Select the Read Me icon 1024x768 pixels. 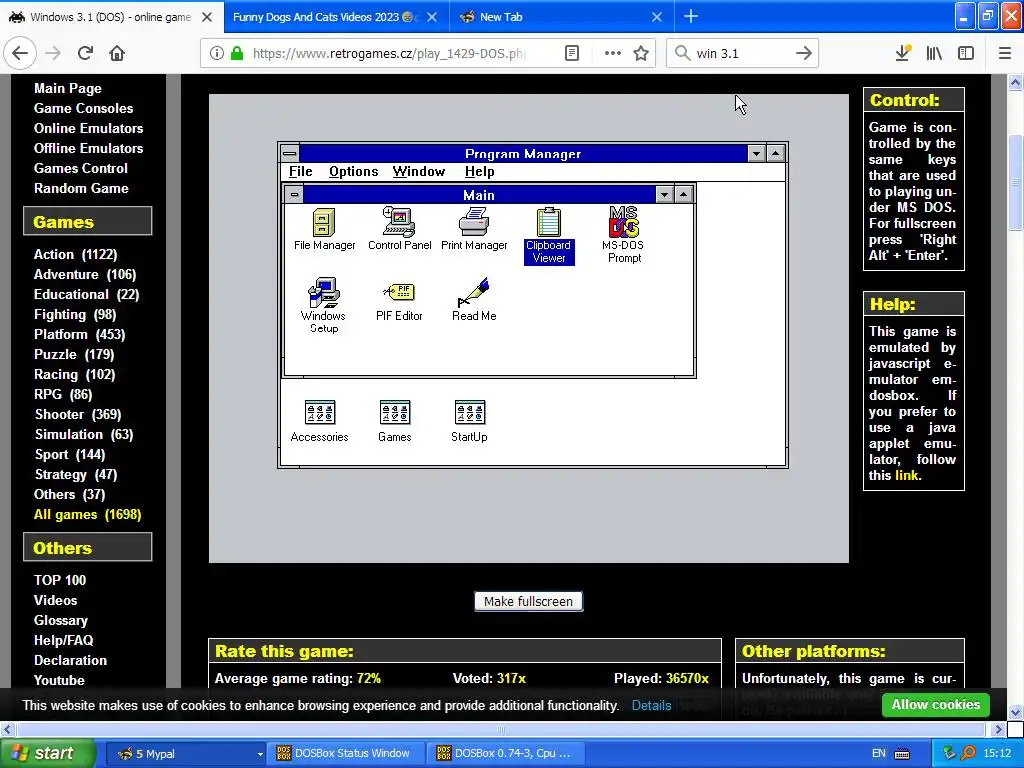474,300
